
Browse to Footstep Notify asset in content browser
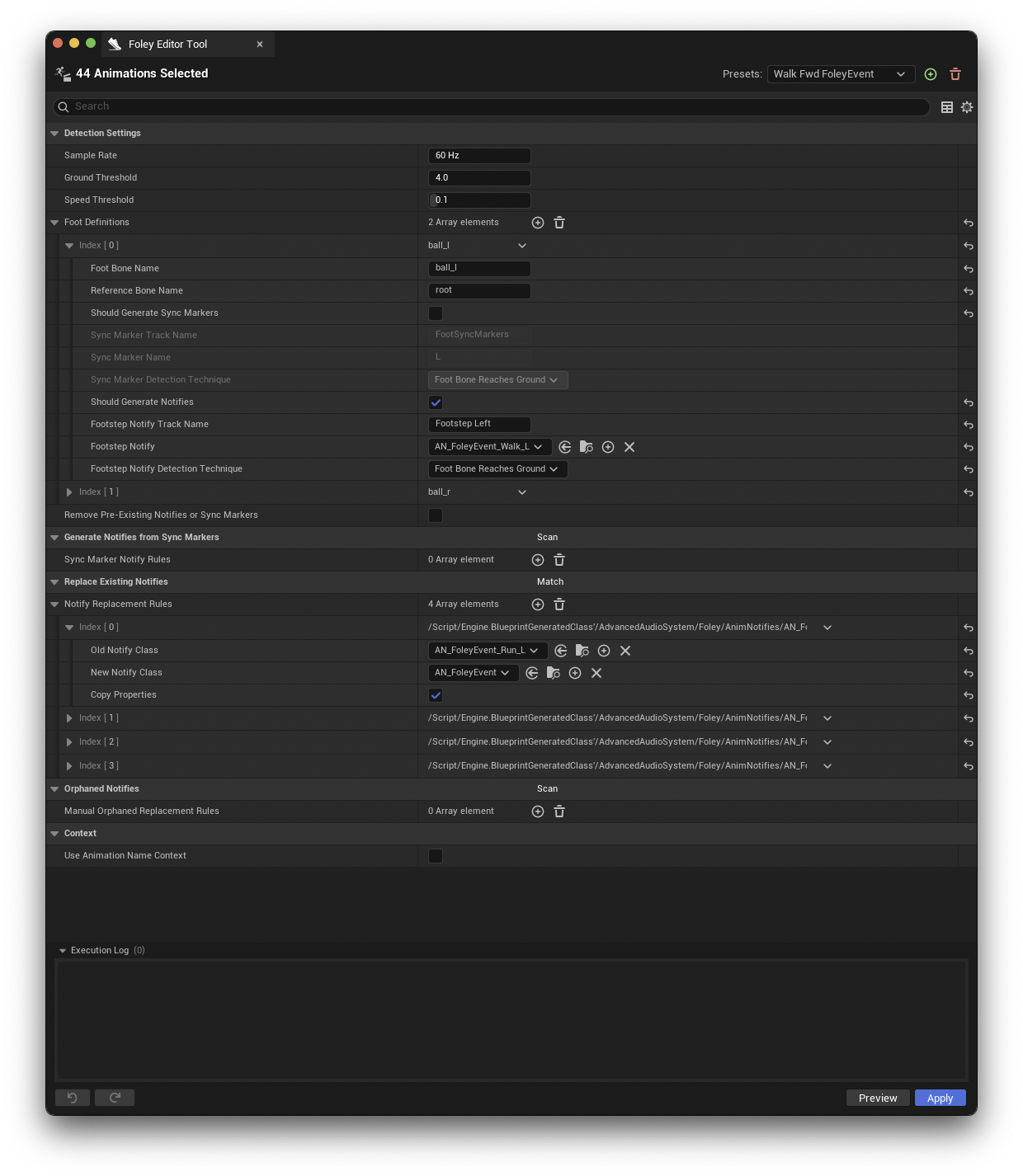point(587,447)
